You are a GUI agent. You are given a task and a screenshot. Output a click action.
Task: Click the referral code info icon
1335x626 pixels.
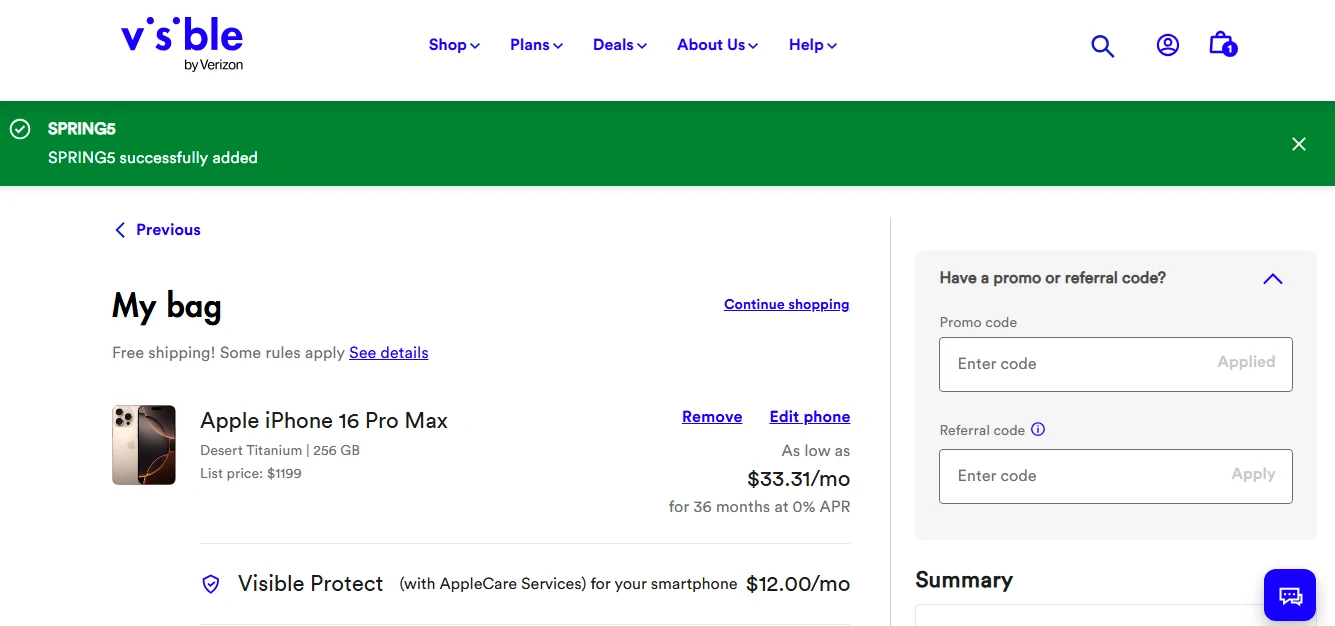[1038, 429]
